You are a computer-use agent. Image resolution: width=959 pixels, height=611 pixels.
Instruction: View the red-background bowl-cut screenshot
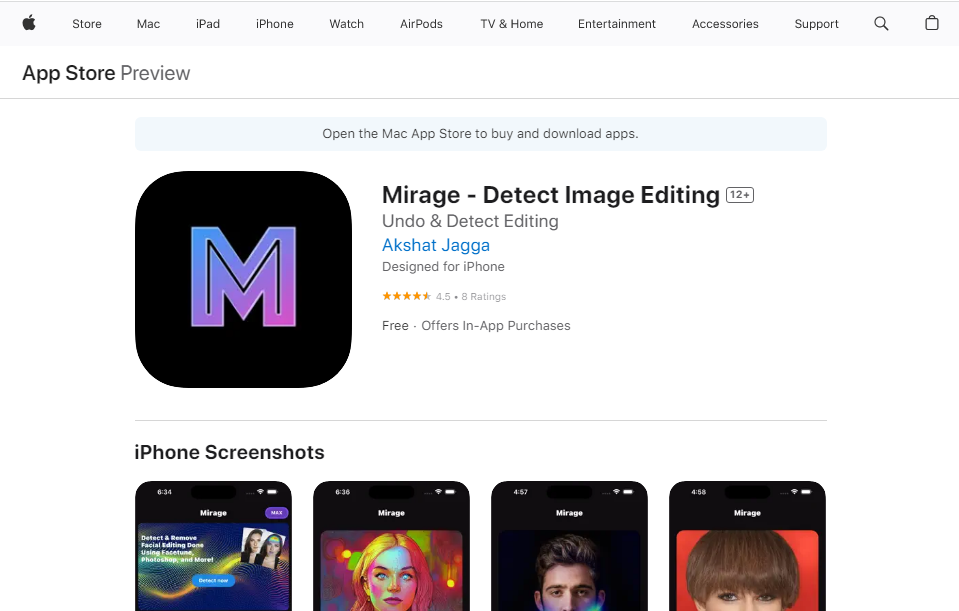(746, 546)
